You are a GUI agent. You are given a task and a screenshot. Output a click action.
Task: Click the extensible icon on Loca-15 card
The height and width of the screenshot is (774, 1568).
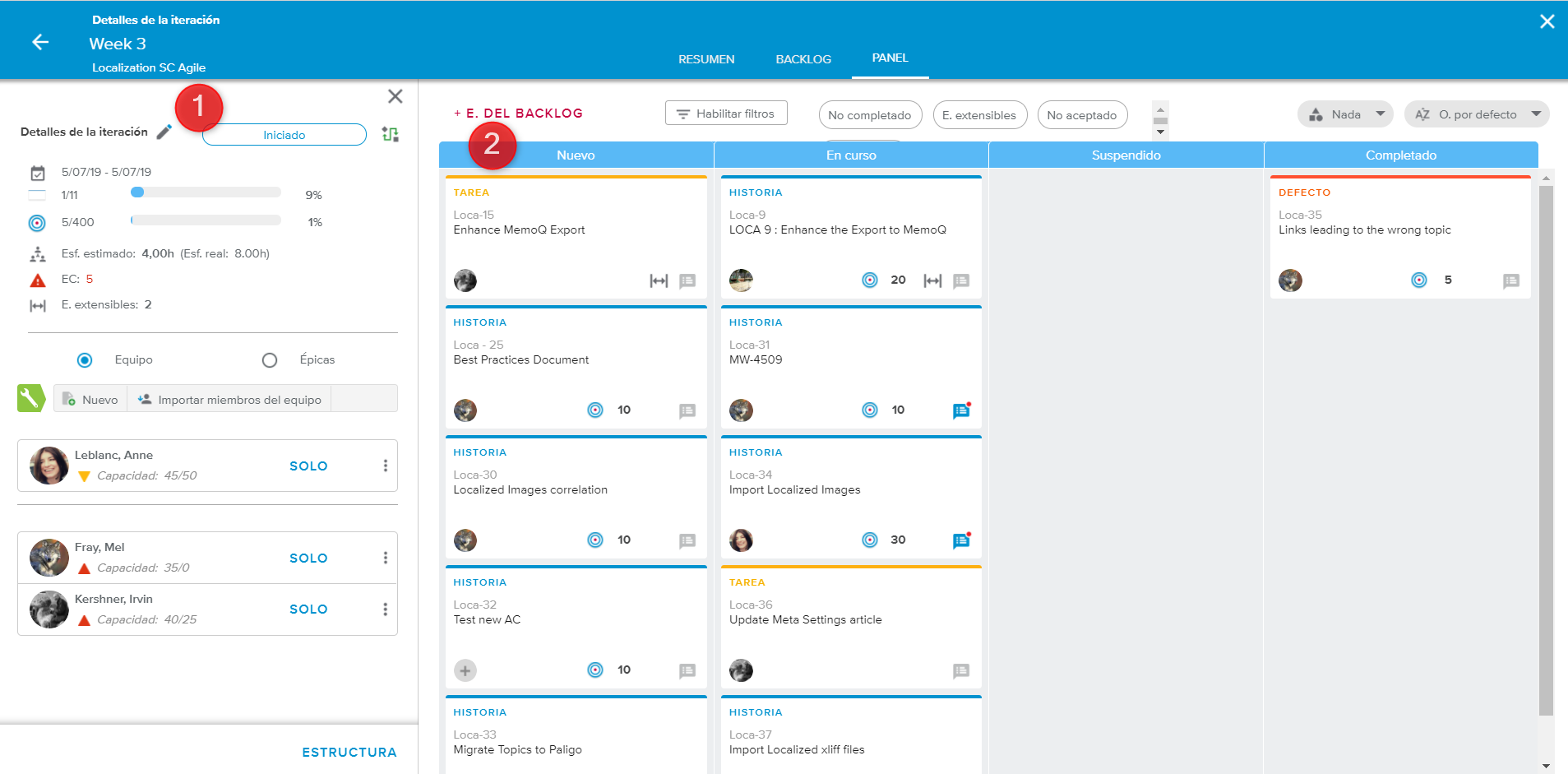click(x=659, y=281)
